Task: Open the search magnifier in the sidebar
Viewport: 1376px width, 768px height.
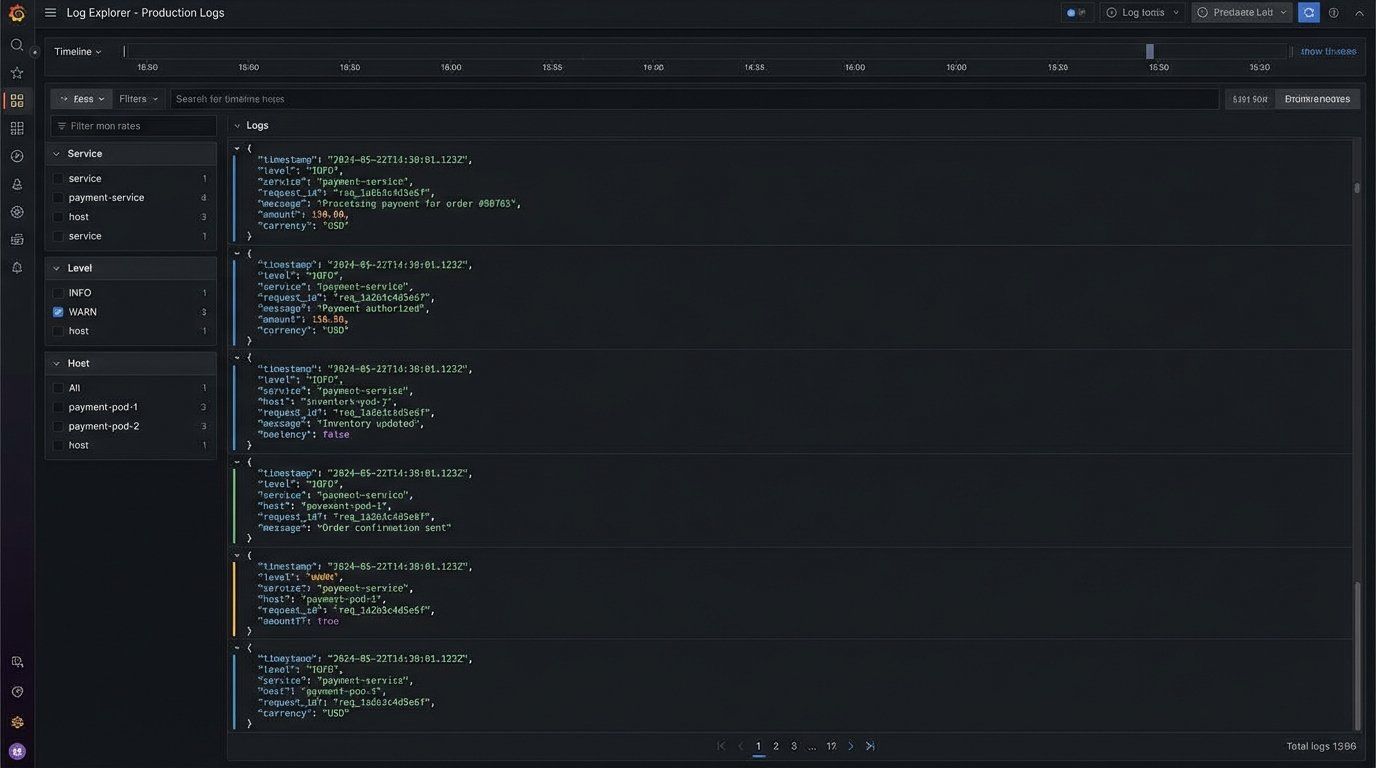Action: click(x=16, y=45)
